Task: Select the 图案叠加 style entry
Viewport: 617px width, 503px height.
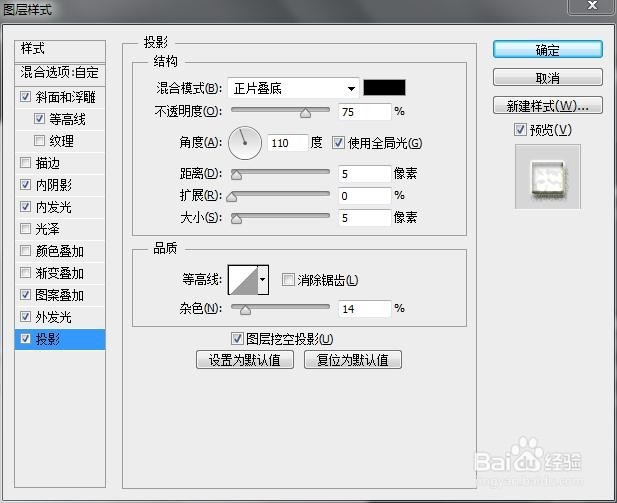Action: pyautogui.click(x=59, y=295)
